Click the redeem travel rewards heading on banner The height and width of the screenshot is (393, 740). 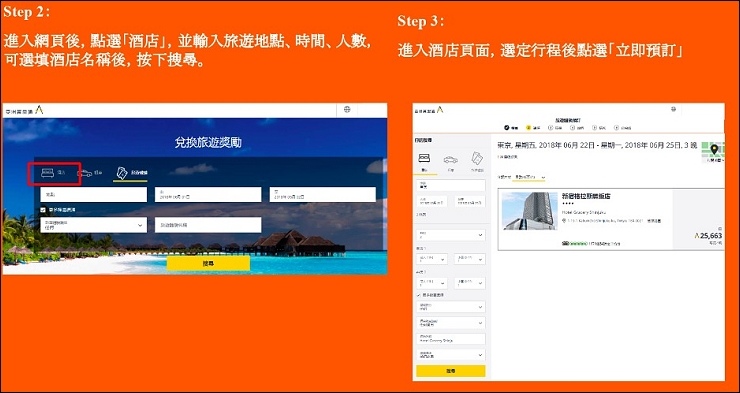(208, 142)
